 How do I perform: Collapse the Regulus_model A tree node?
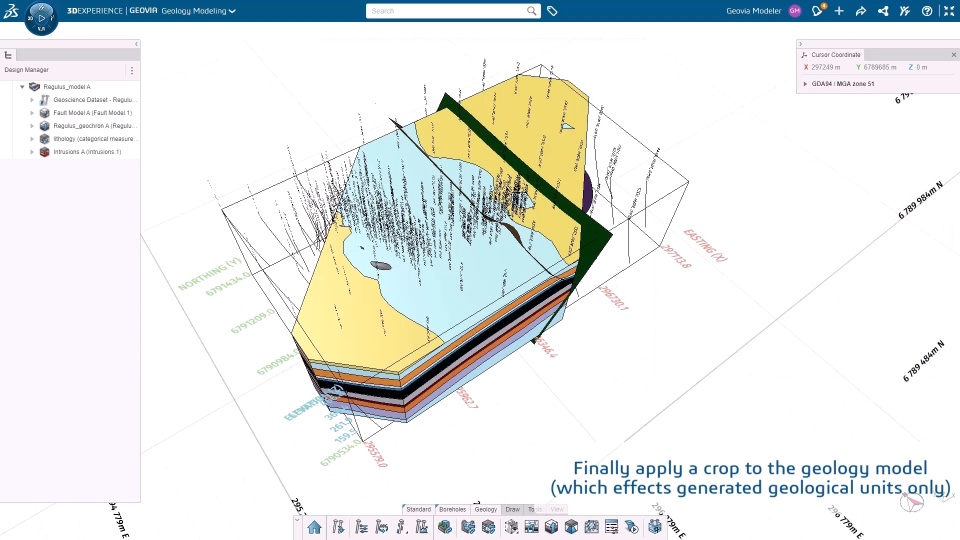tap(23, 87)
